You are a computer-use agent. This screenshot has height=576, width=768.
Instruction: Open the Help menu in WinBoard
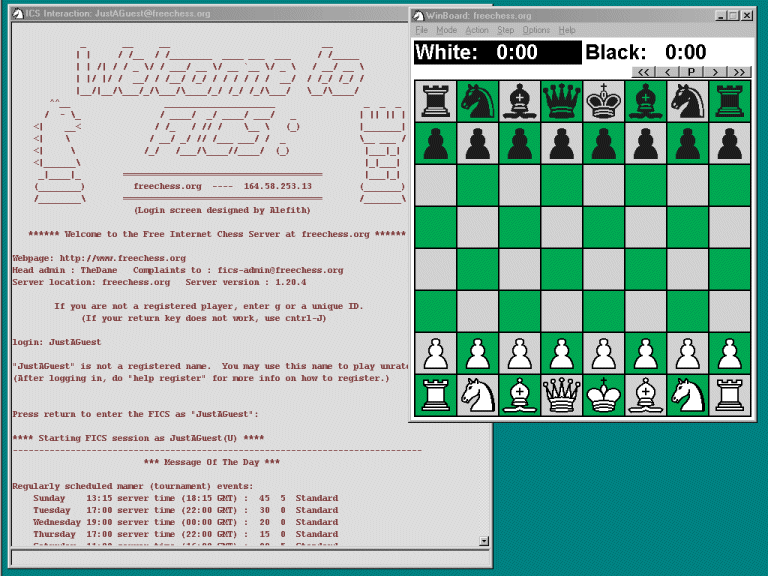click(567, 30)
